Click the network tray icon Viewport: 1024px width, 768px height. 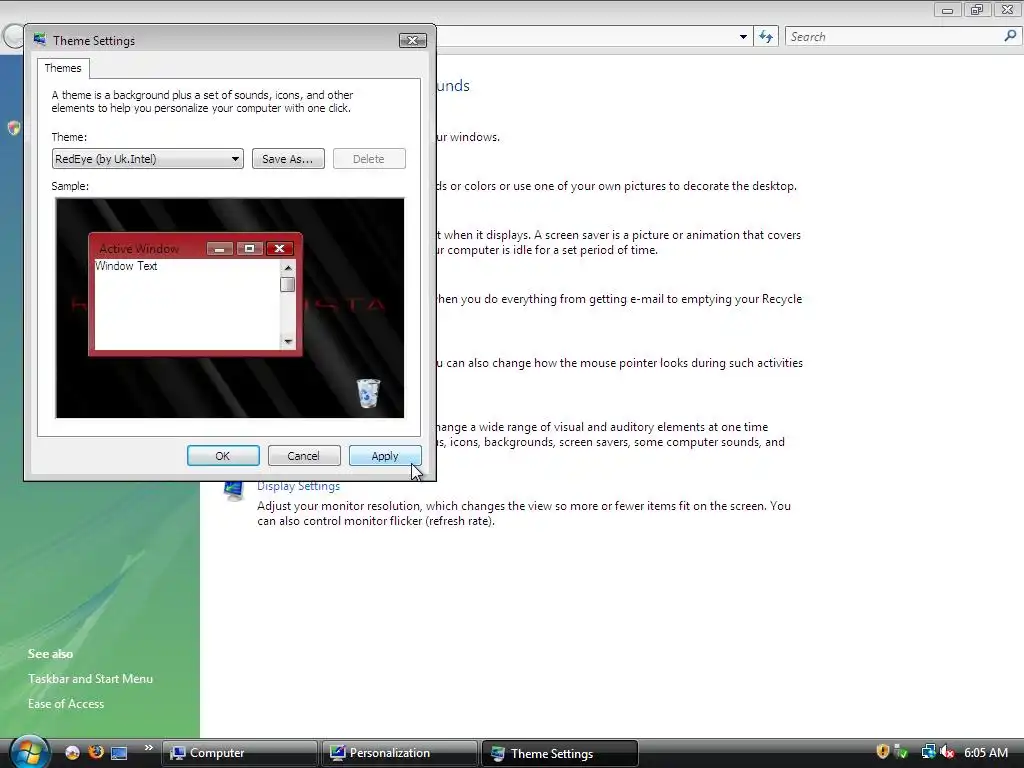(928, 752)
